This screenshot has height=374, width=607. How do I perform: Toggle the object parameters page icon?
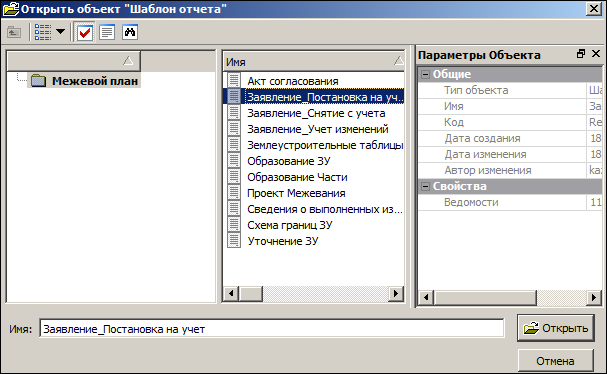pyautogui.click(x=107, y=32)
